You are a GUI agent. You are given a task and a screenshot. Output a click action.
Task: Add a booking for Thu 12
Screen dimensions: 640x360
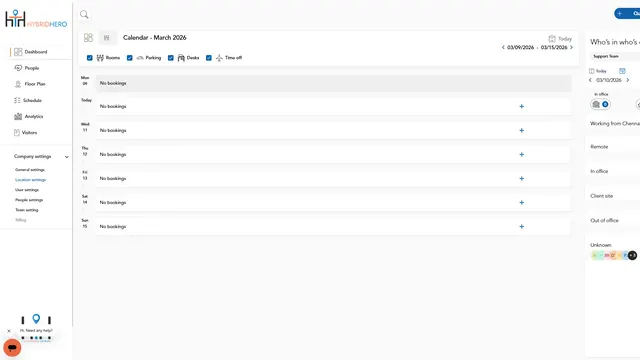(x=521, y=155)
